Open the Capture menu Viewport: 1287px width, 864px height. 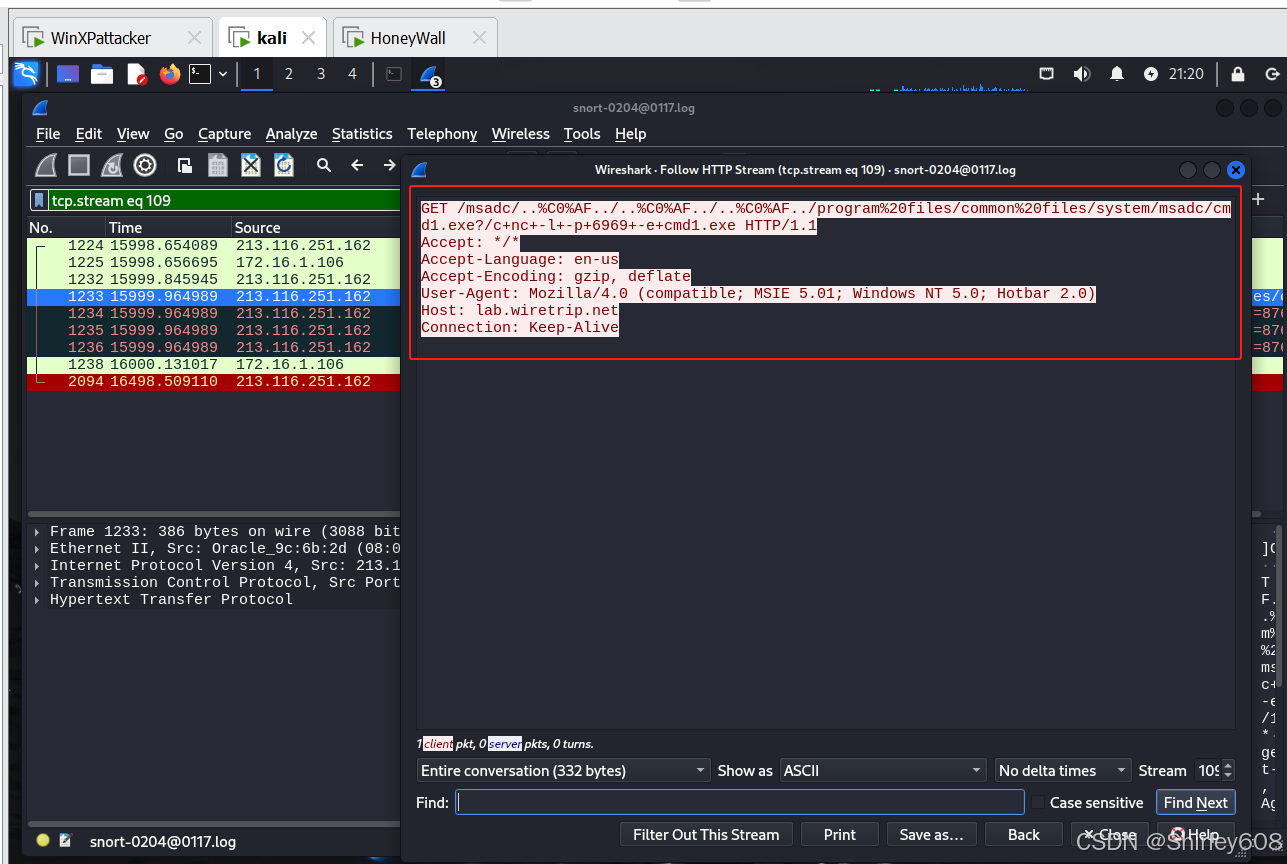[225, 134]
